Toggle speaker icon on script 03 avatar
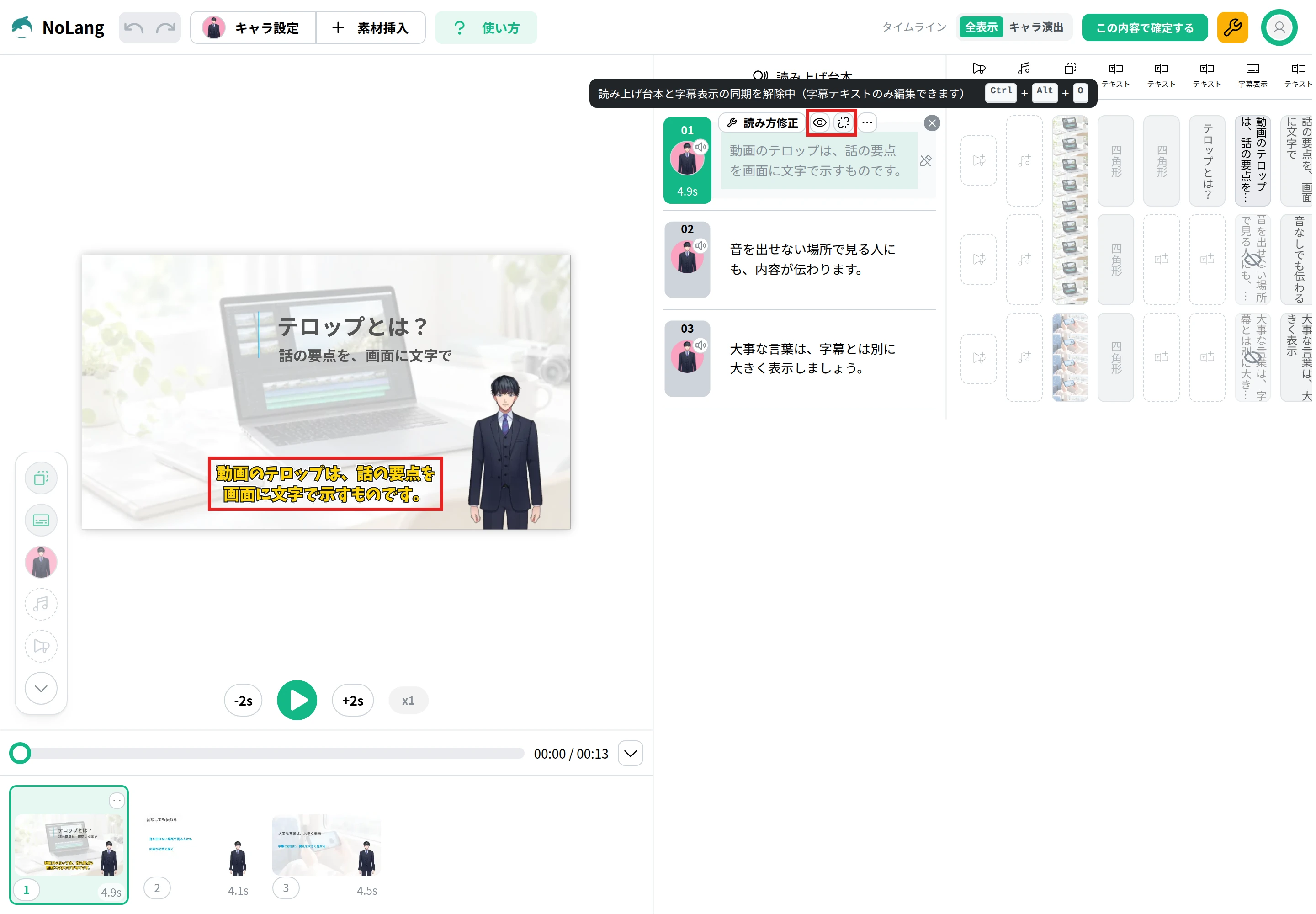The width and height of the screenshot is (1316, 914). tap(700, 345)
